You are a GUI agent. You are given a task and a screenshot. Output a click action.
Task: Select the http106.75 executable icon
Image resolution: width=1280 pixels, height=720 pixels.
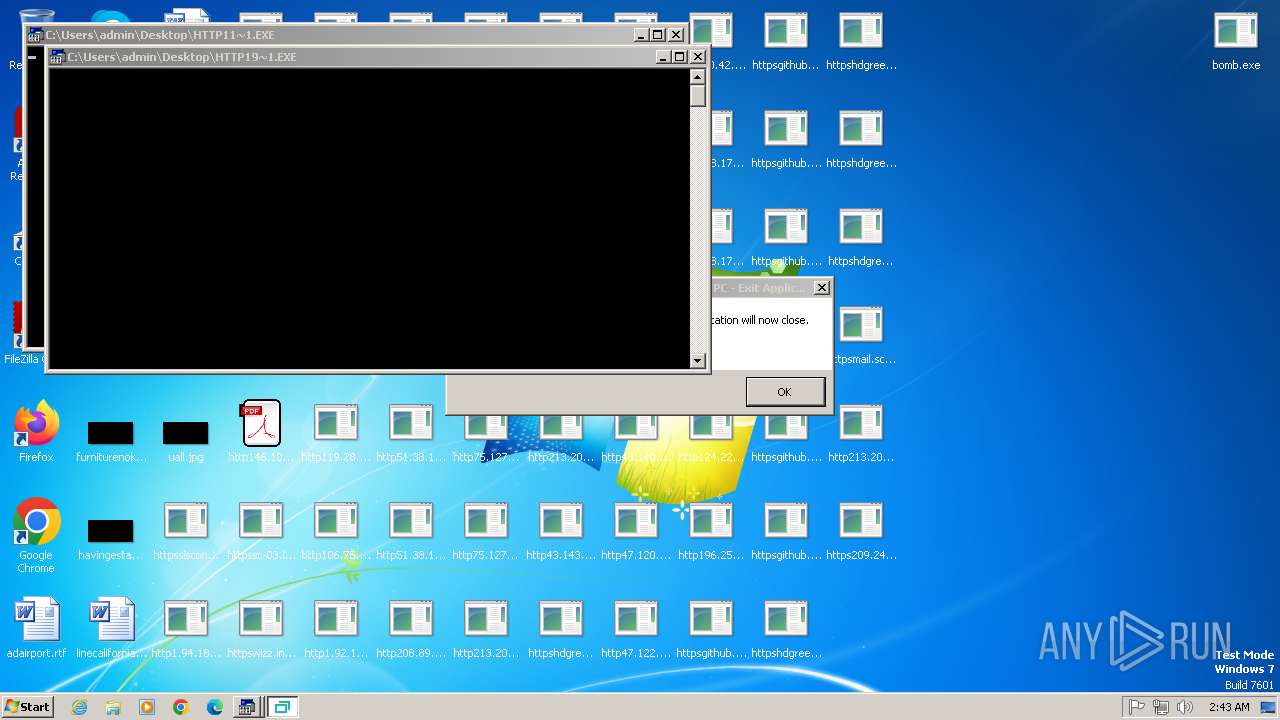click(336, 530)
